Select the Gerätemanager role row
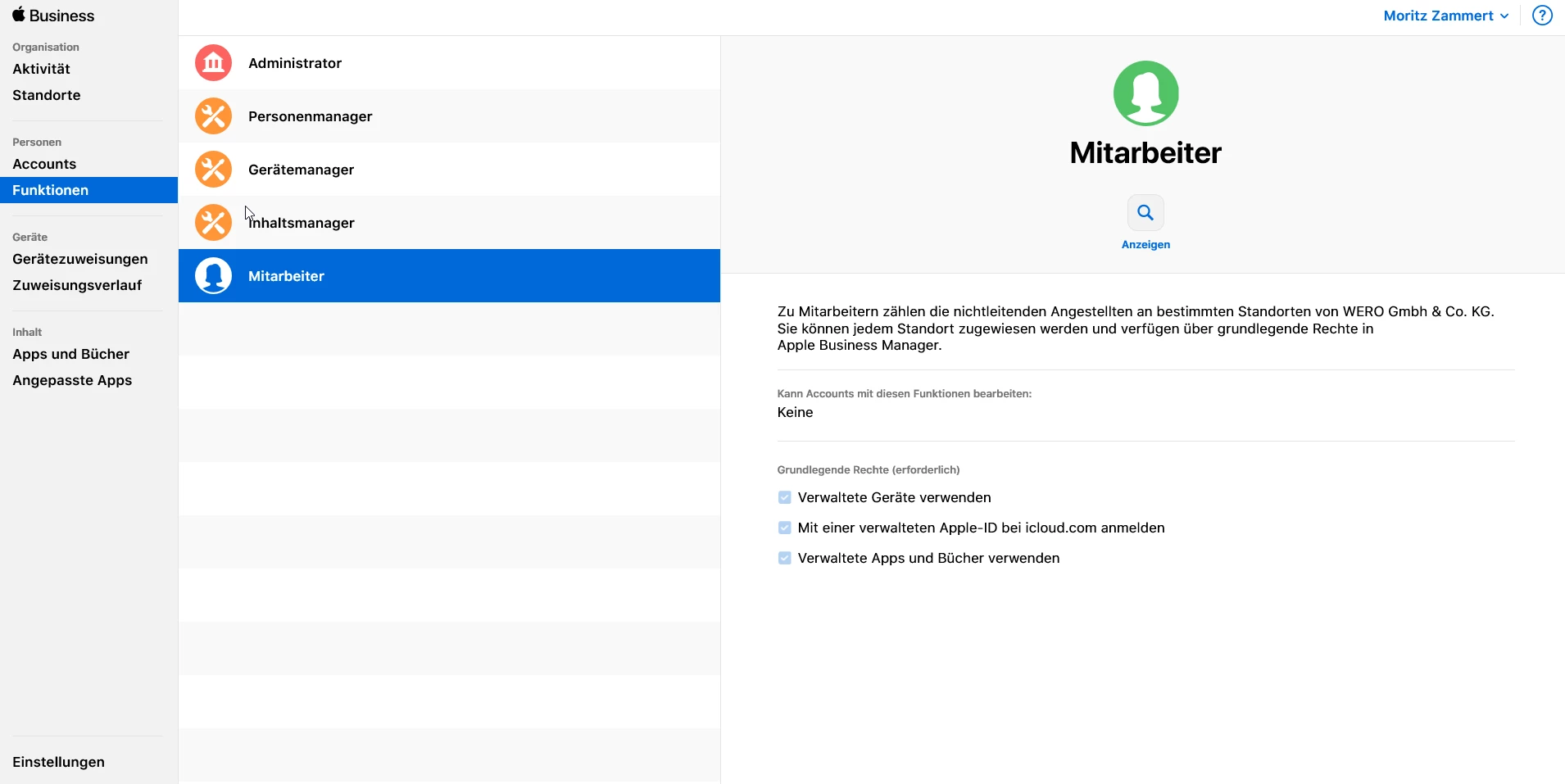Viewport: 1565px width, 784px height. click(449, 170)
